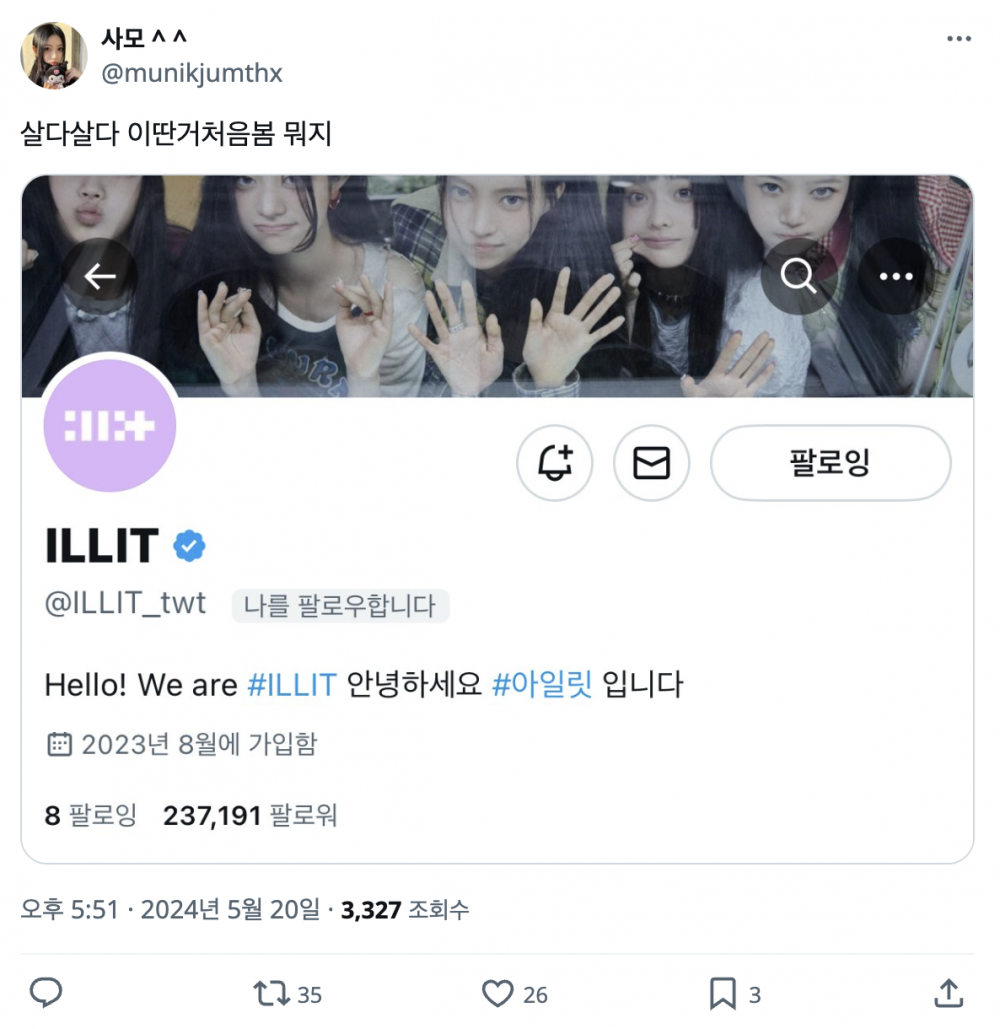Turn on notifications with the bell icon
The image size is (1000, 1029).
(555, 463)
